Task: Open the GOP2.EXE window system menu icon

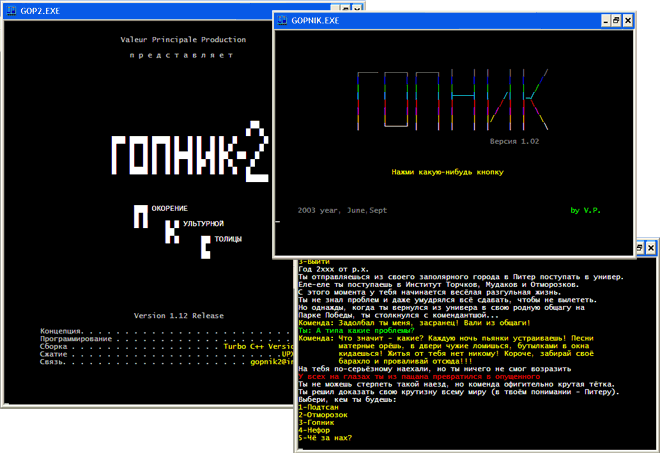Action: pos(11,11)
